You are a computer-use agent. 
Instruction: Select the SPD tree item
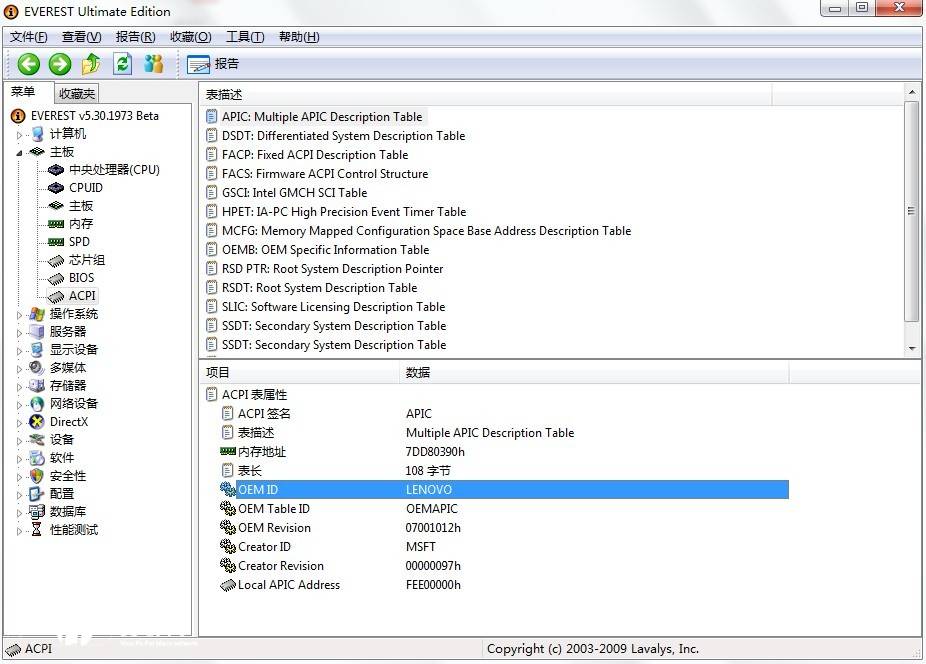coord(79,242)
